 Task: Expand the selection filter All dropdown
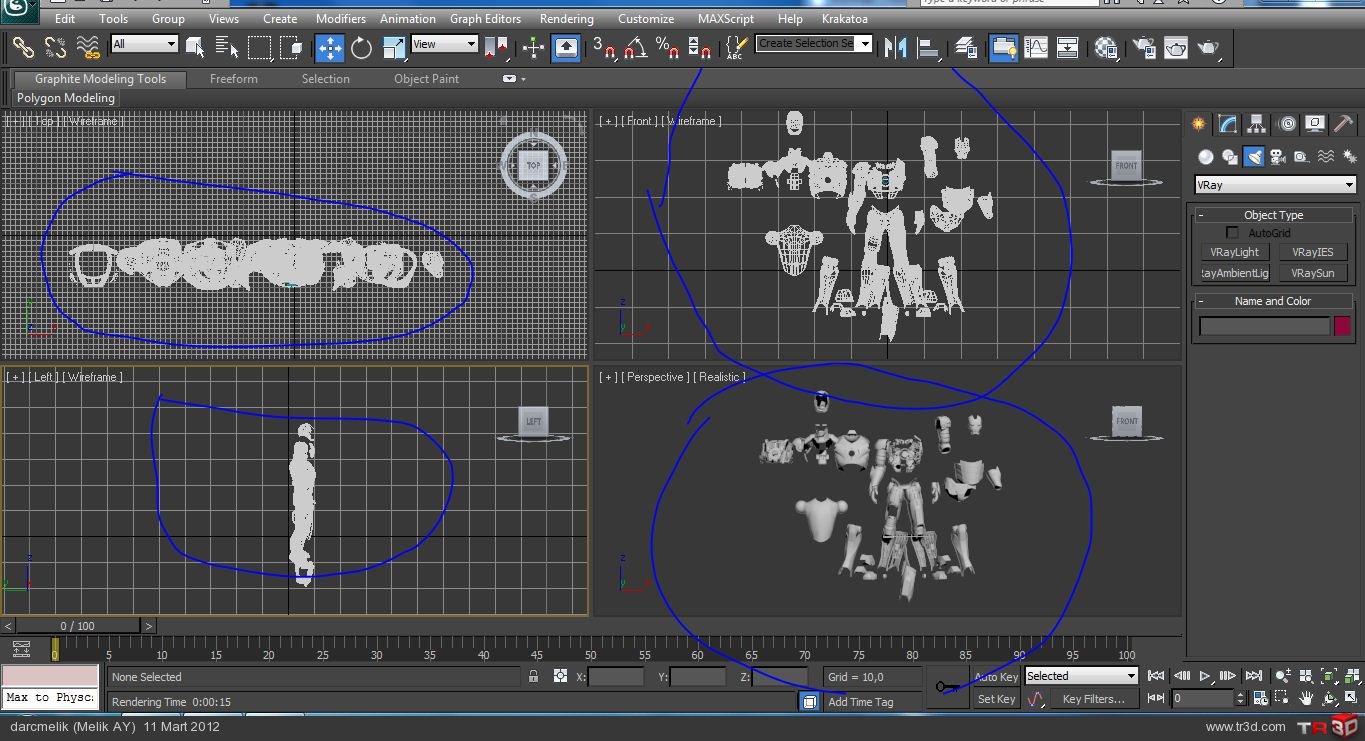144,44
